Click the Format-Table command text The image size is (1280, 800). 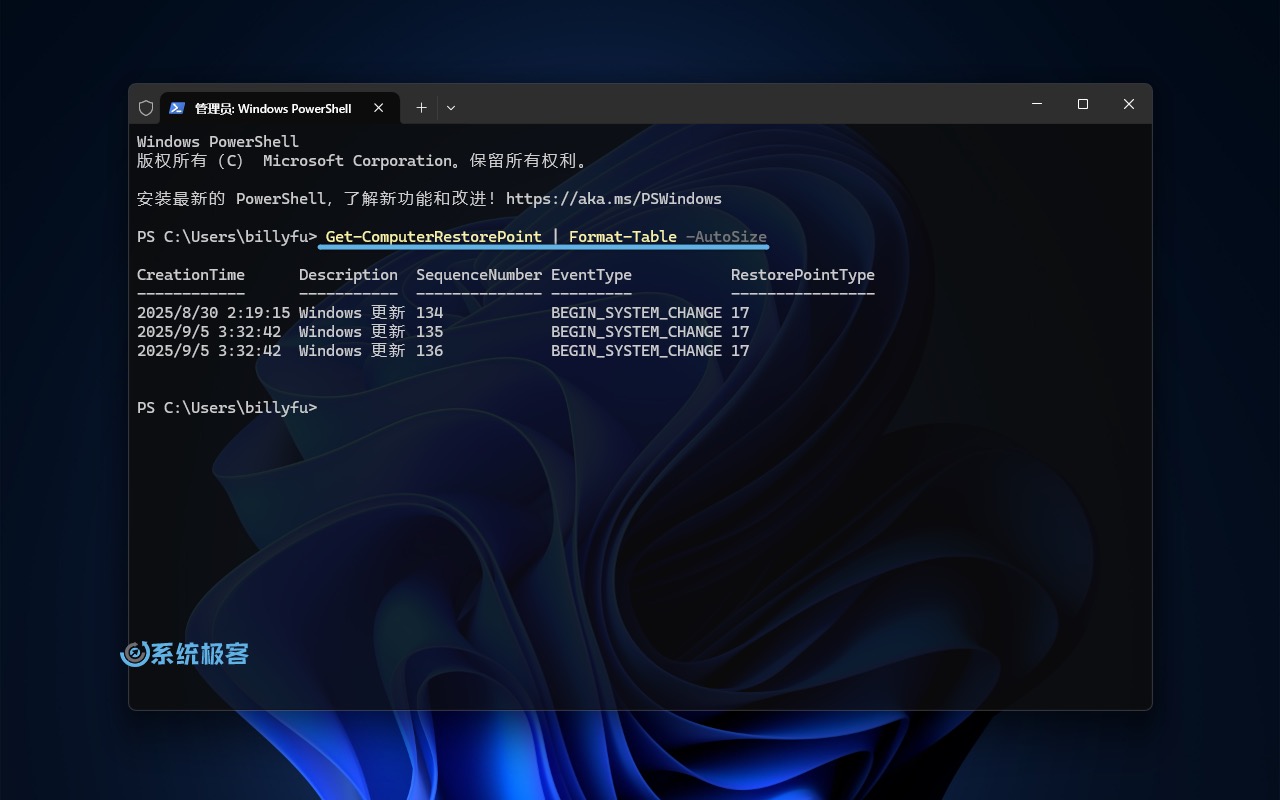click(623, 237)
